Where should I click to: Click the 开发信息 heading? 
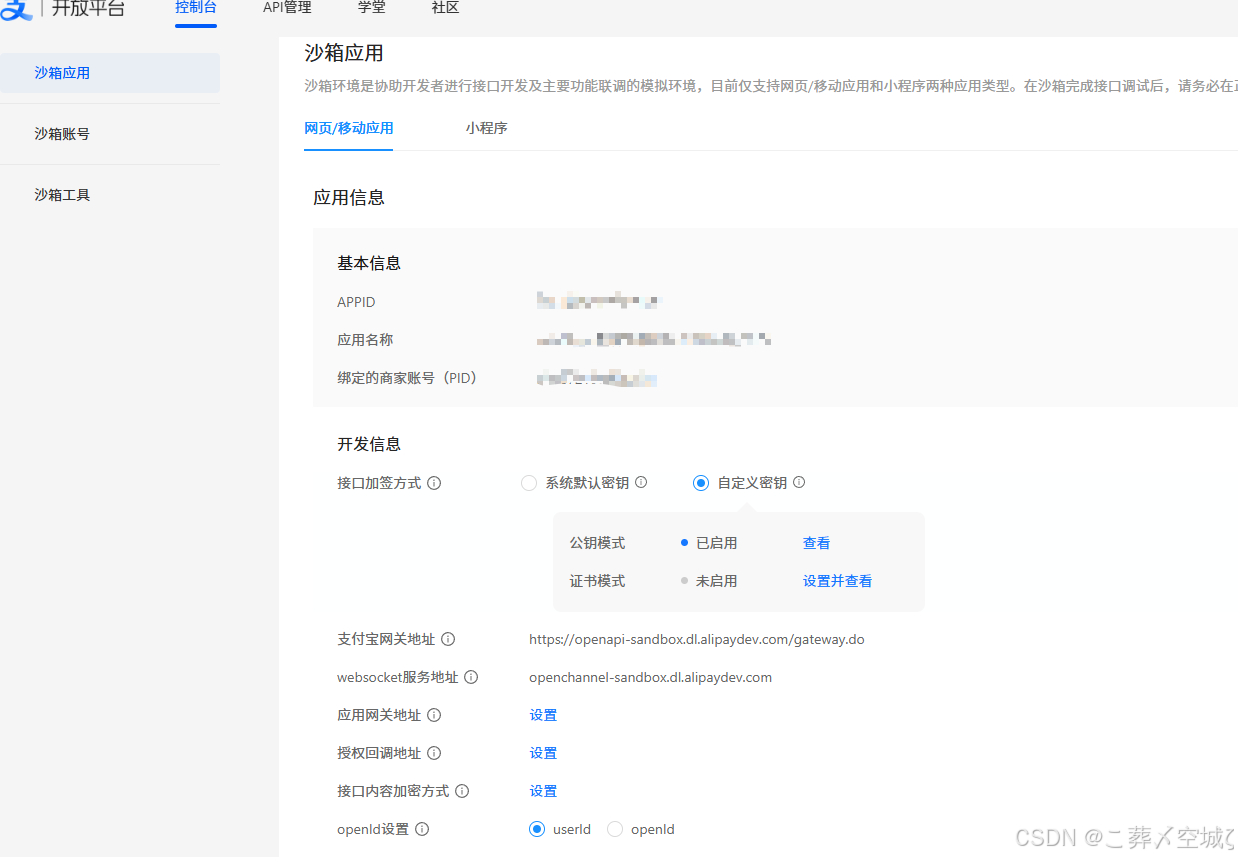pos(369,444)
